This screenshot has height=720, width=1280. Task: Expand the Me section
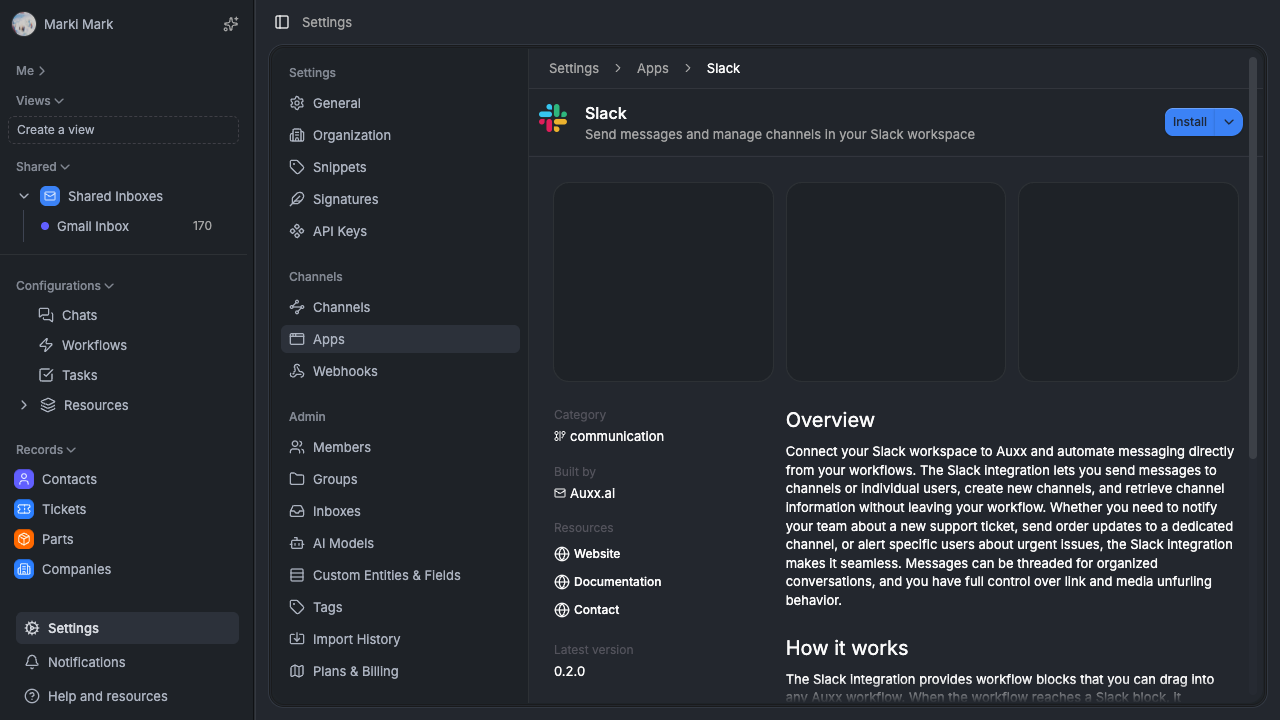[x=31, y=71]
